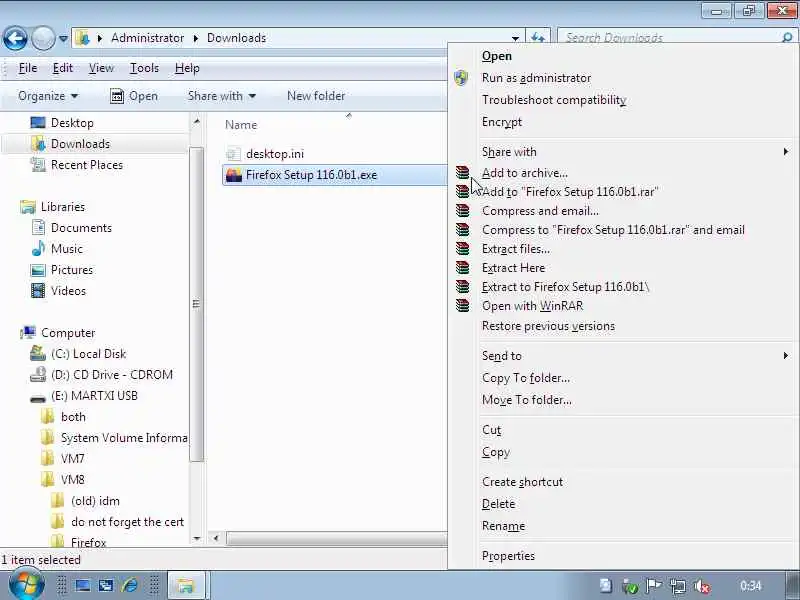Choose Encrypt in the context menu
This screenshot has height=600, width=800.
coord(502,122)
